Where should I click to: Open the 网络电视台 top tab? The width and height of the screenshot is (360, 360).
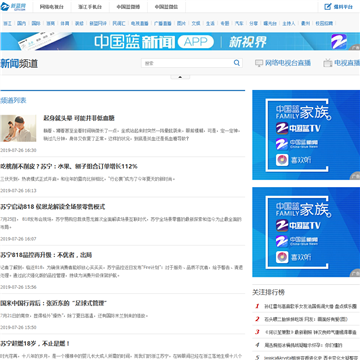point(52,7)
